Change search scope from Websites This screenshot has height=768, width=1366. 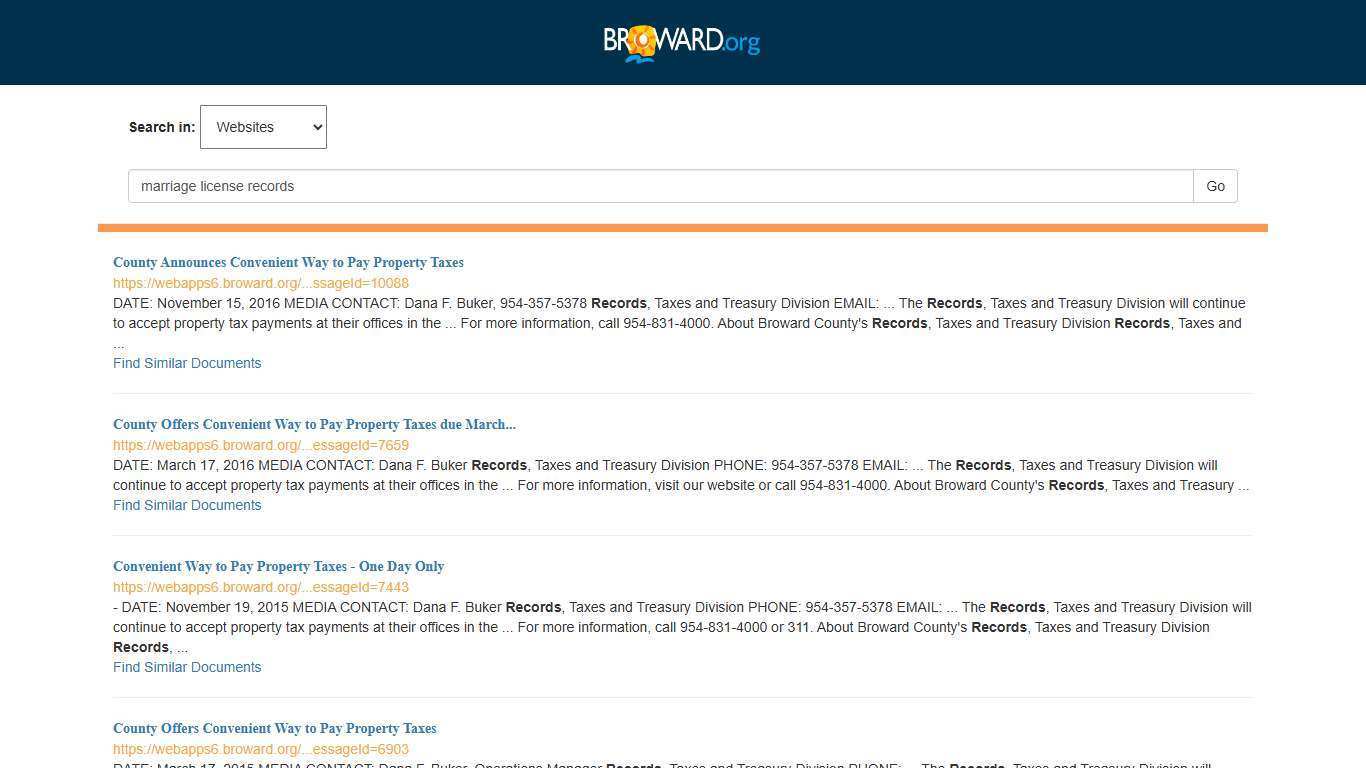[262, 127]
